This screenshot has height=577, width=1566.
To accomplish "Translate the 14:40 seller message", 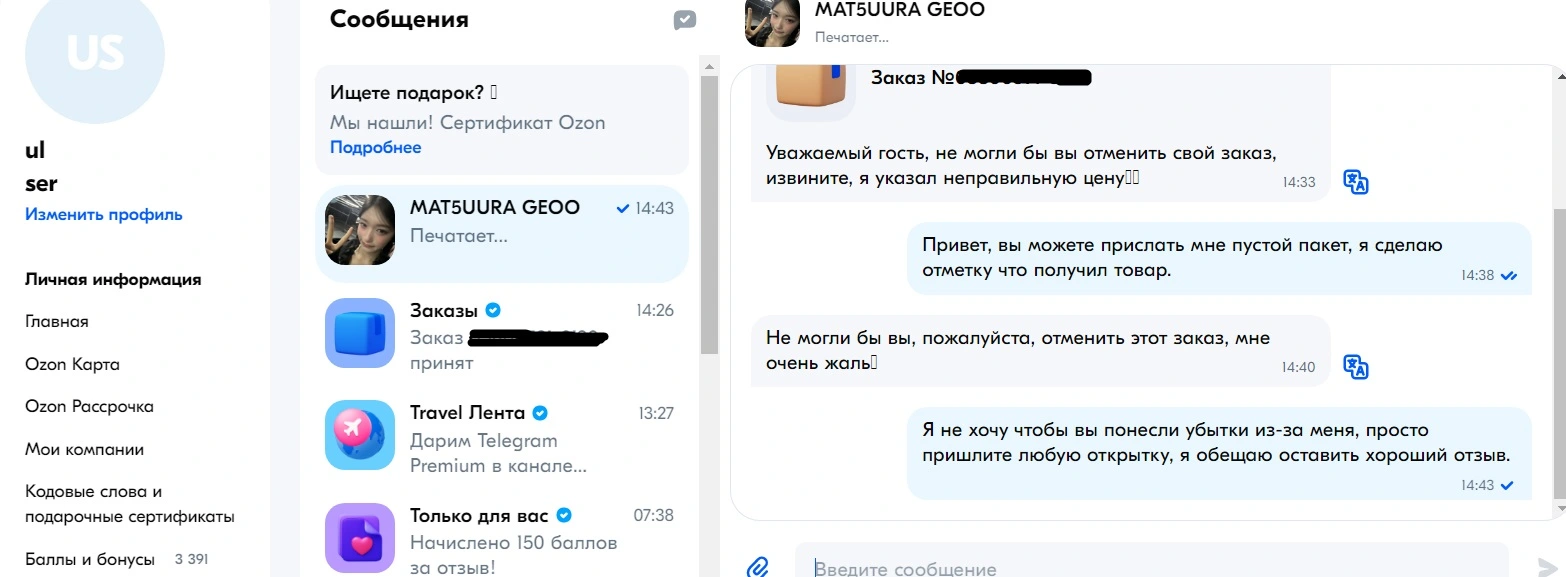I will click(x=1355, y=366).
